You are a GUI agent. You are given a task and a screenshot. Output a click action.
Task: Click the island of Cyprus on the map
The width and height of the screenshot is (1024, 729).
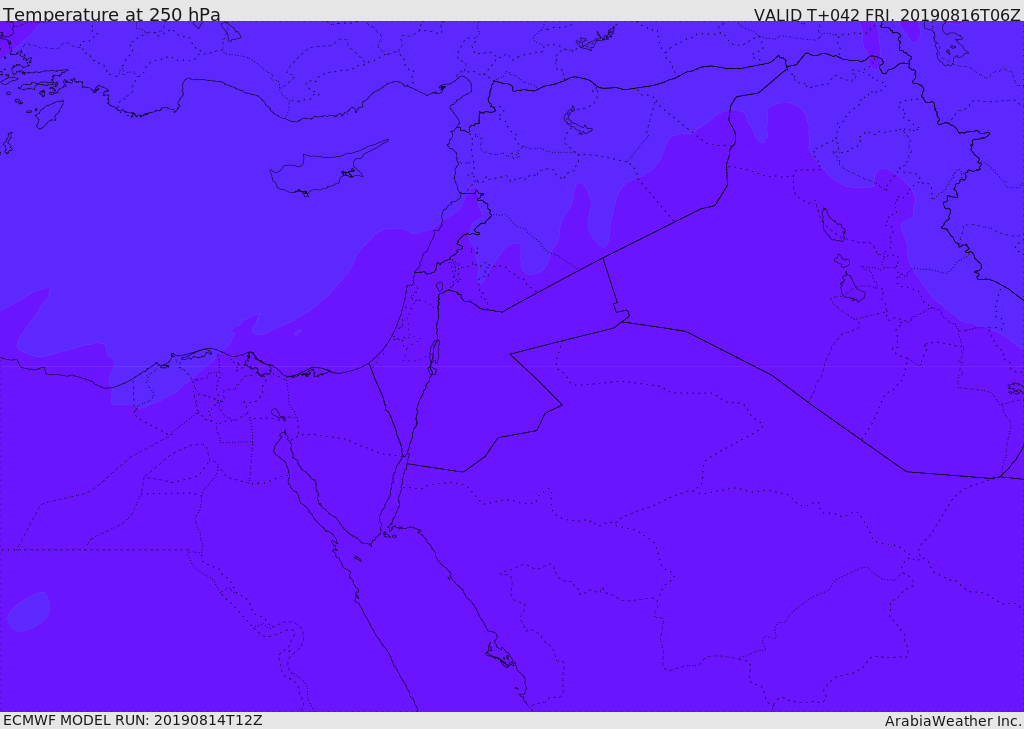(x=320, y=171)
